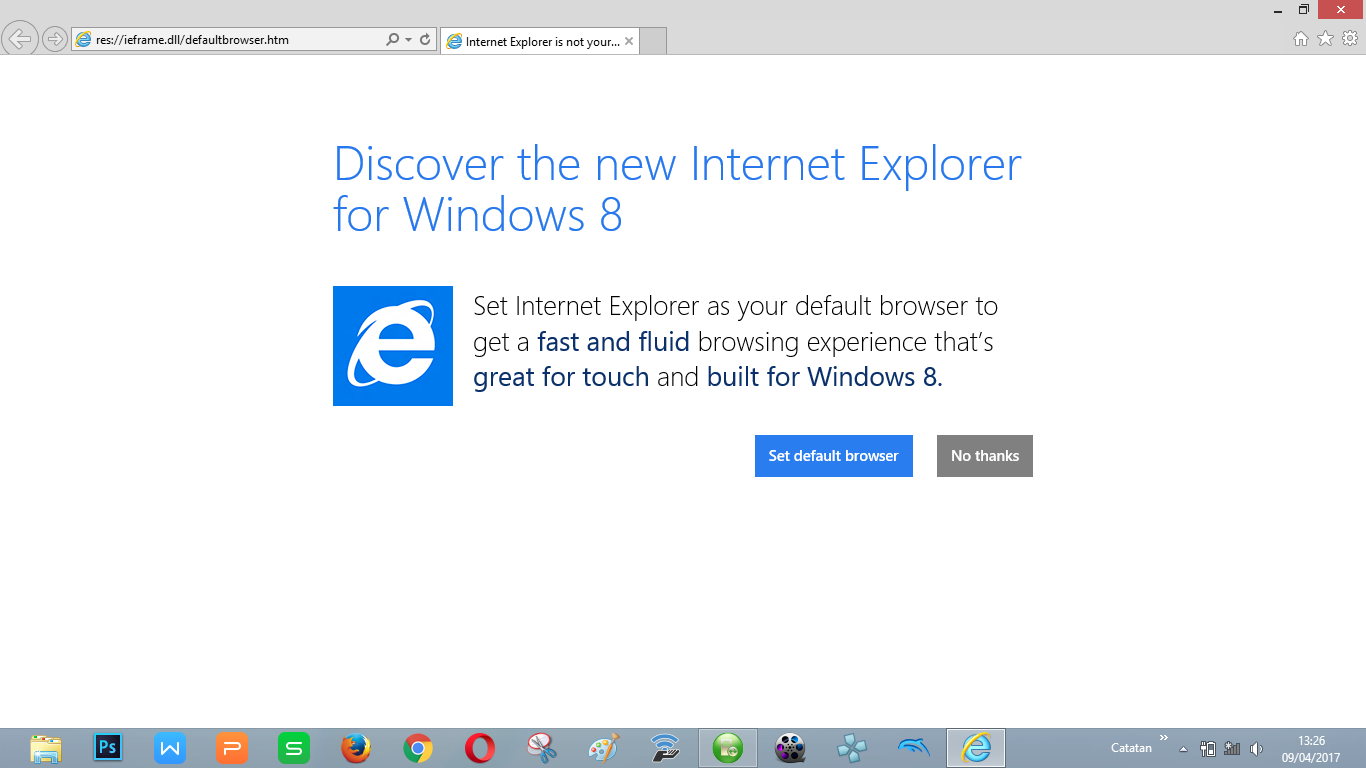Open WPS Presentation taskbar icon
Image resolution: width=1366 pixels, height=768 pixels.
tap(232, 748)
